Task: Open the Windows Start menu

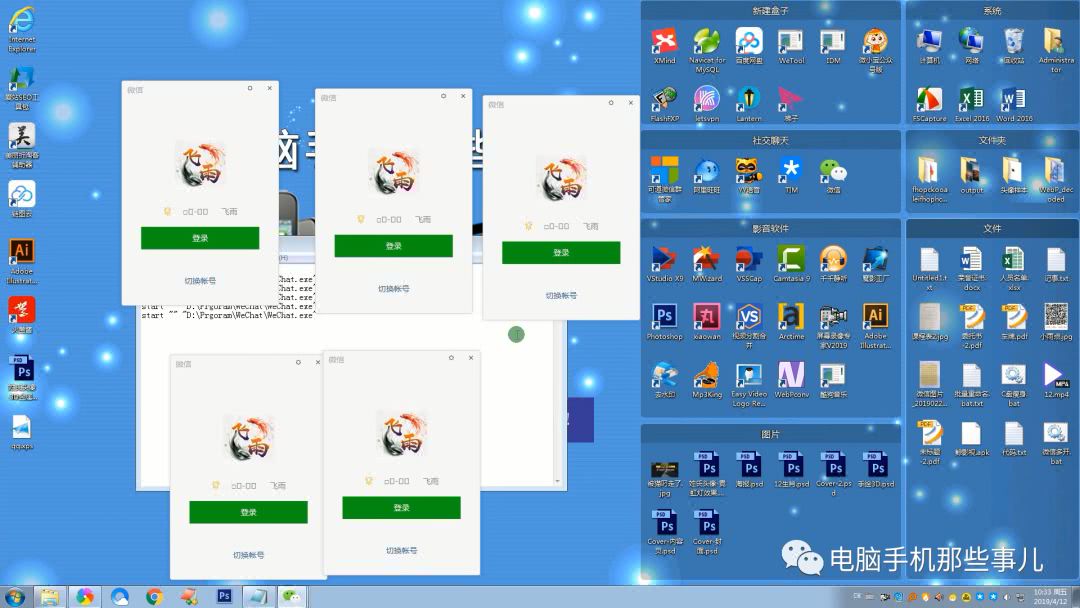Action: (x=14, y=597)
